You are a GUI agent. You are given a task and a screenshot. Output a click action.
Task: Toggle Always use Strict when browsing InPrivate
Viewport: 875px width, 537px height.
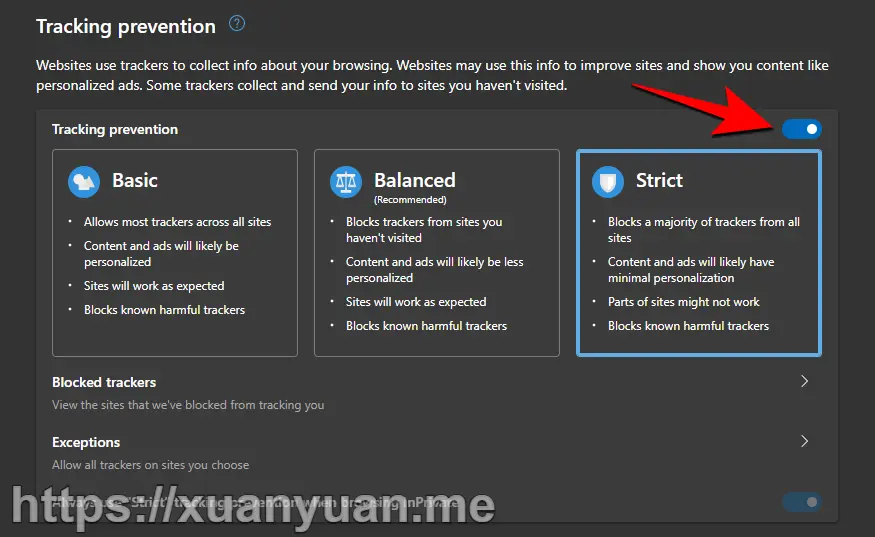(801, 502)
